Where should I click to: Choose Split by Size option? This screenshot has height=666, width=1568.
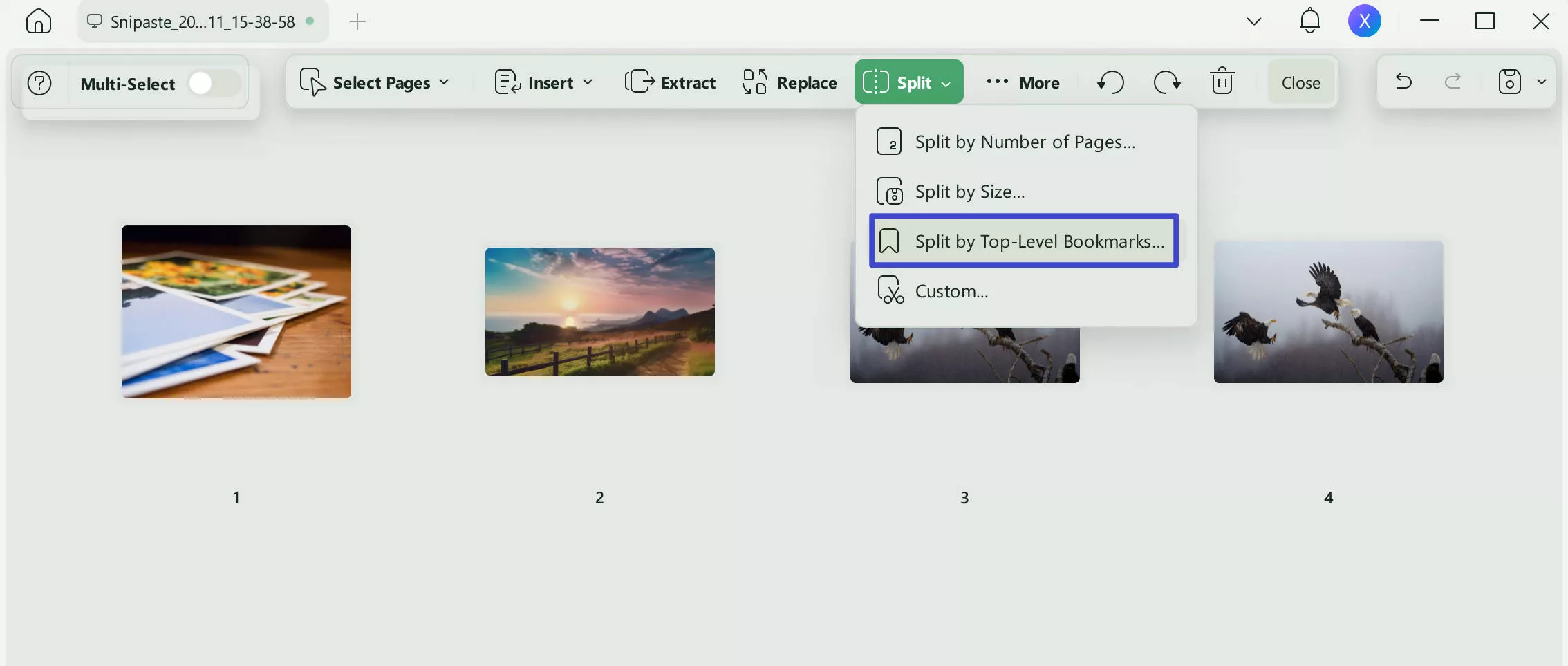tap(969, 192)
